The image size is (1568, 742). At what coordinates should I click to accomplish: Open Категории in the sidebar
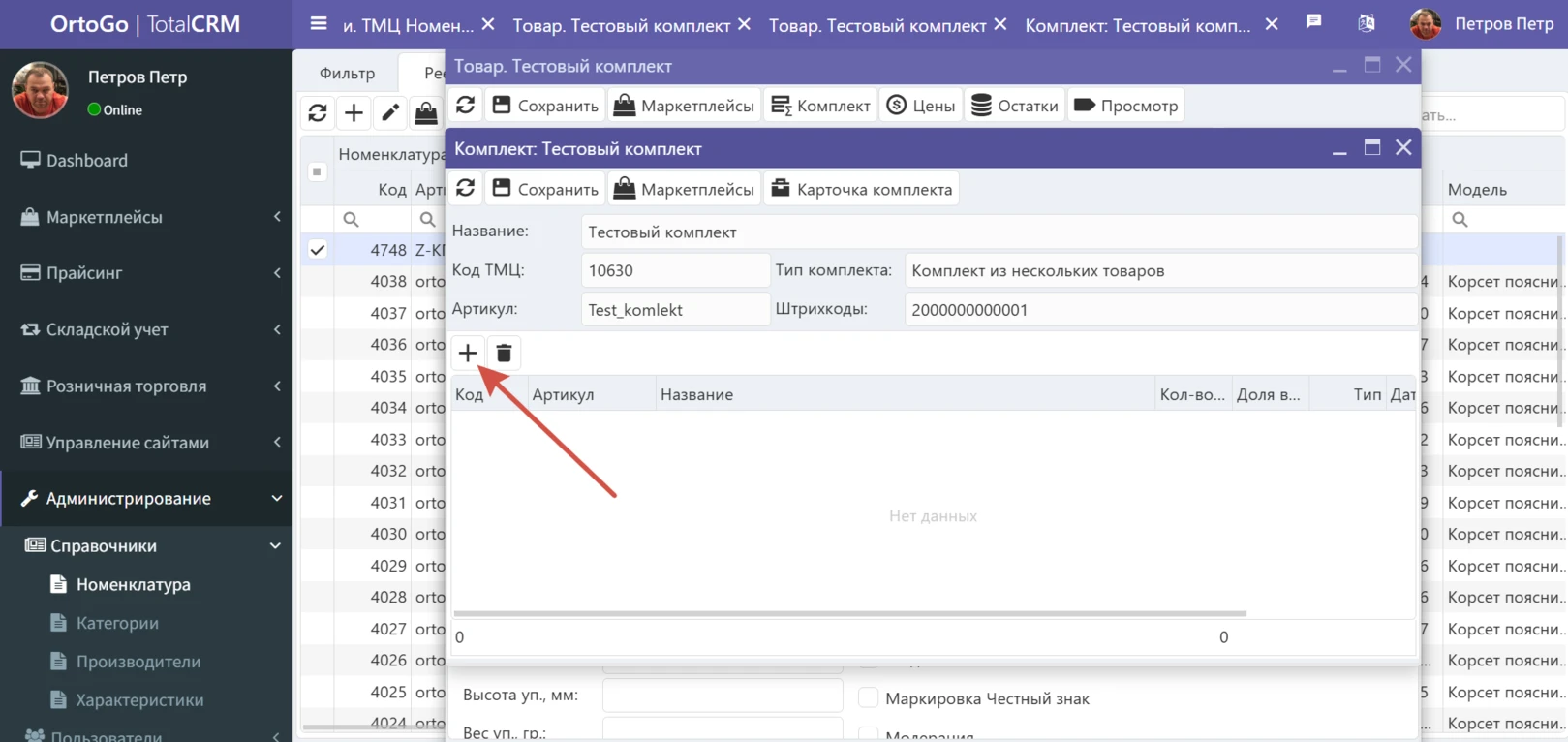[117, 623]
